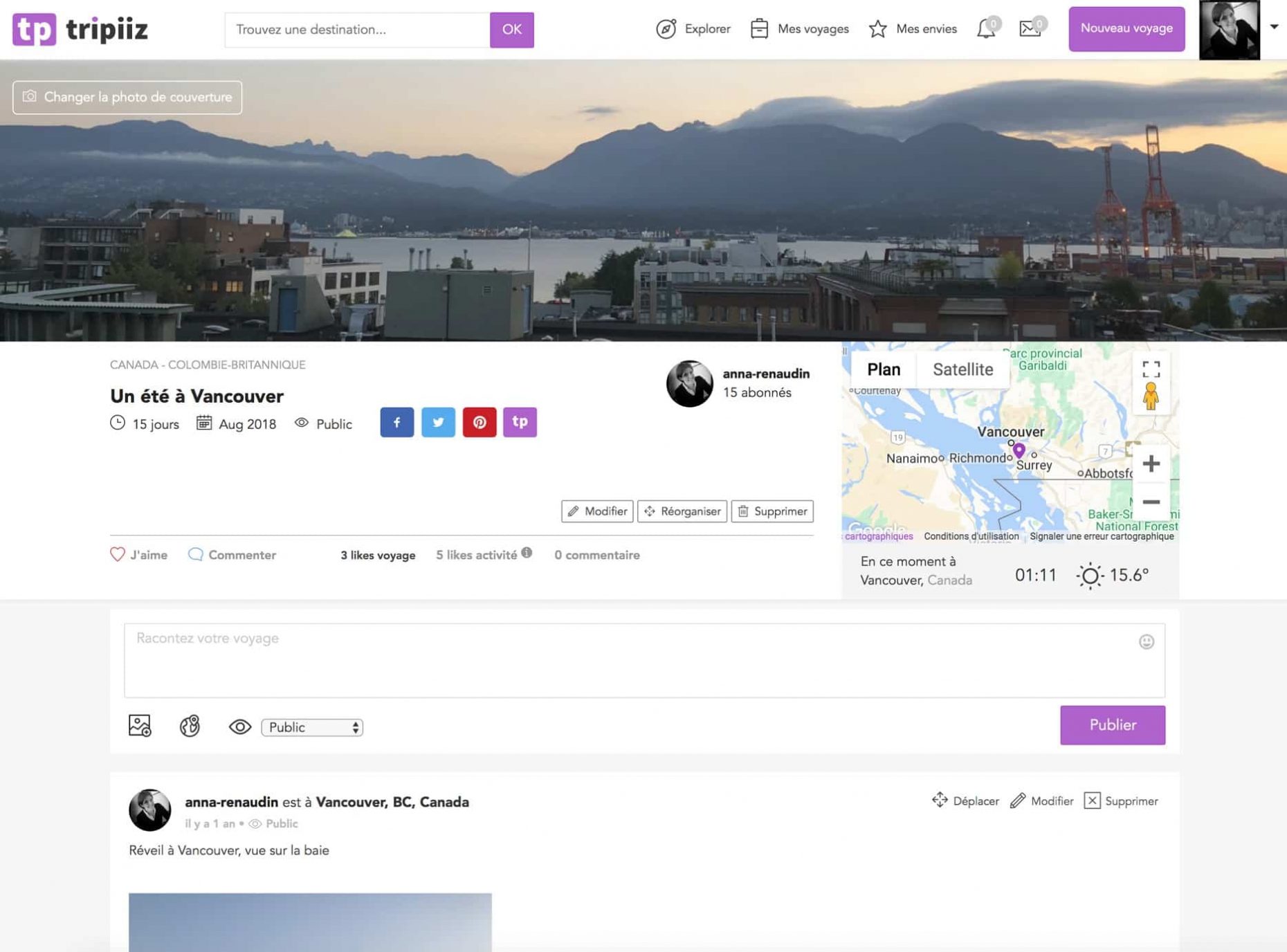
Task: Add a photo to the post
Action: tap(140, 725)
